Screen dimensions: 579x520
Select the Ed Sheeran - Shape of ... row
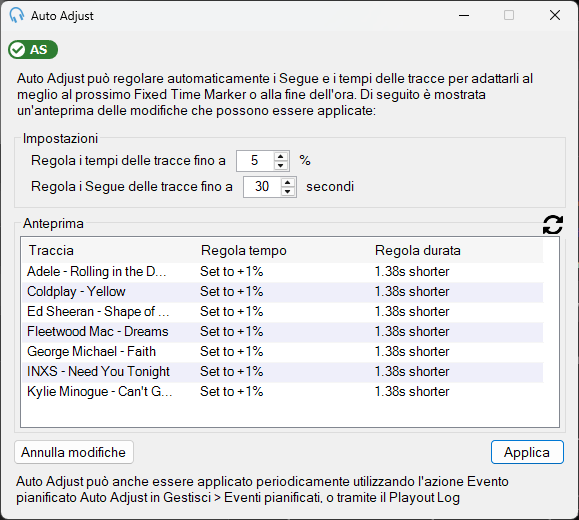coord(282,311)
